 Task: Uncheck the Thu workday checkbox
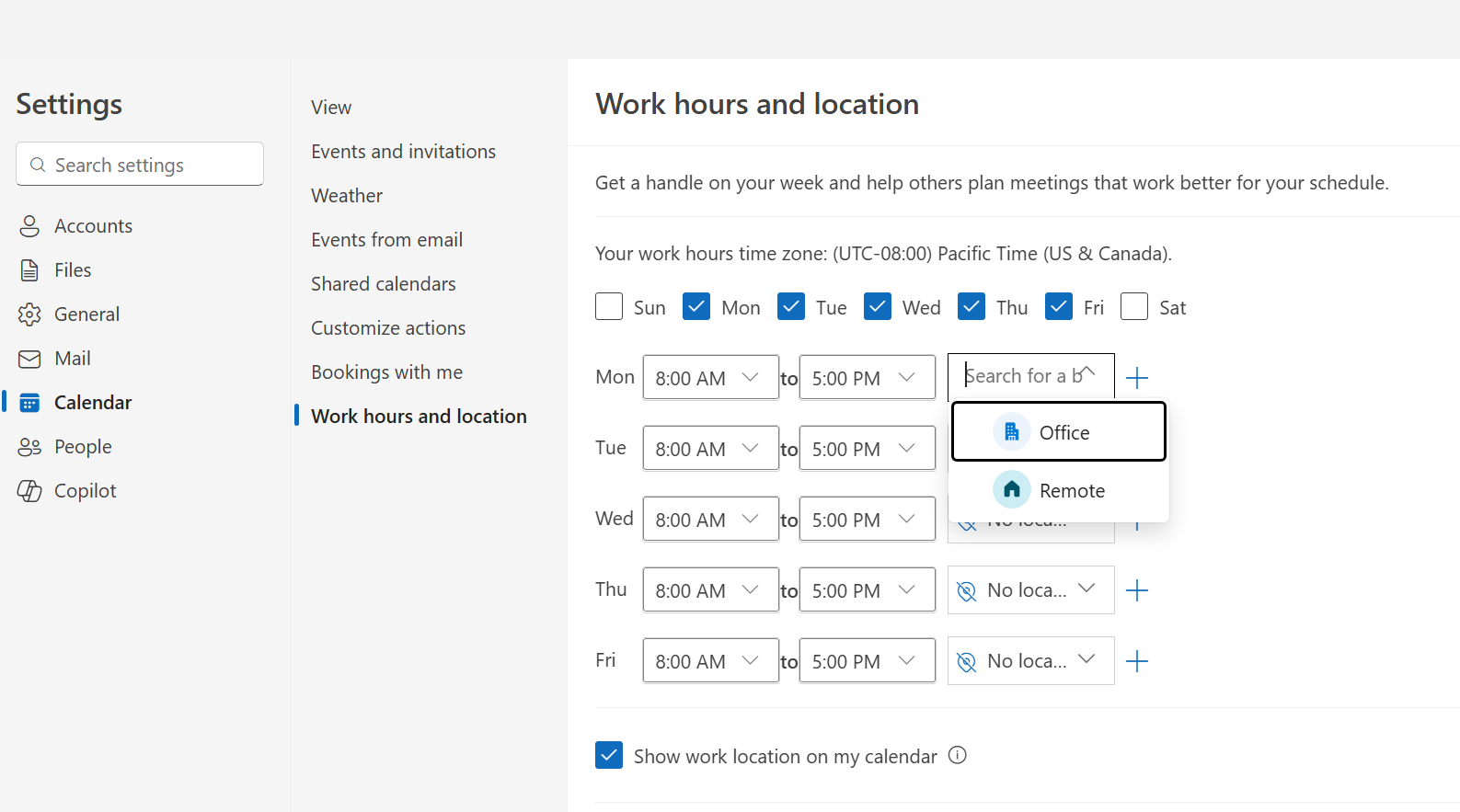pos(971,306)
